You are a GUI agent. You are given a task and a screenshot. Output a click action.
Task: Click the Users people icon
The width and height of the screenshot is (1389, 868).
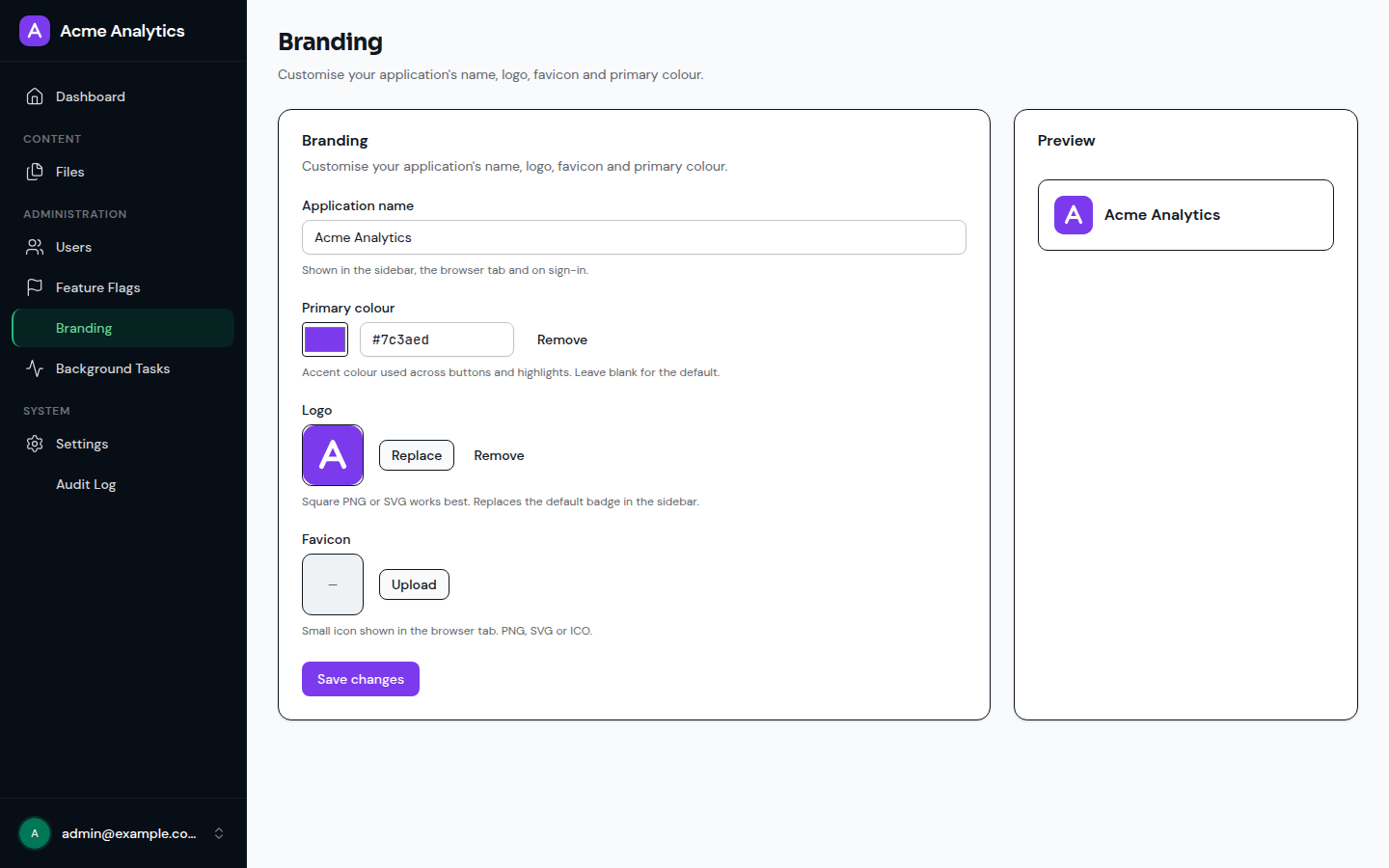coord(35,247)
